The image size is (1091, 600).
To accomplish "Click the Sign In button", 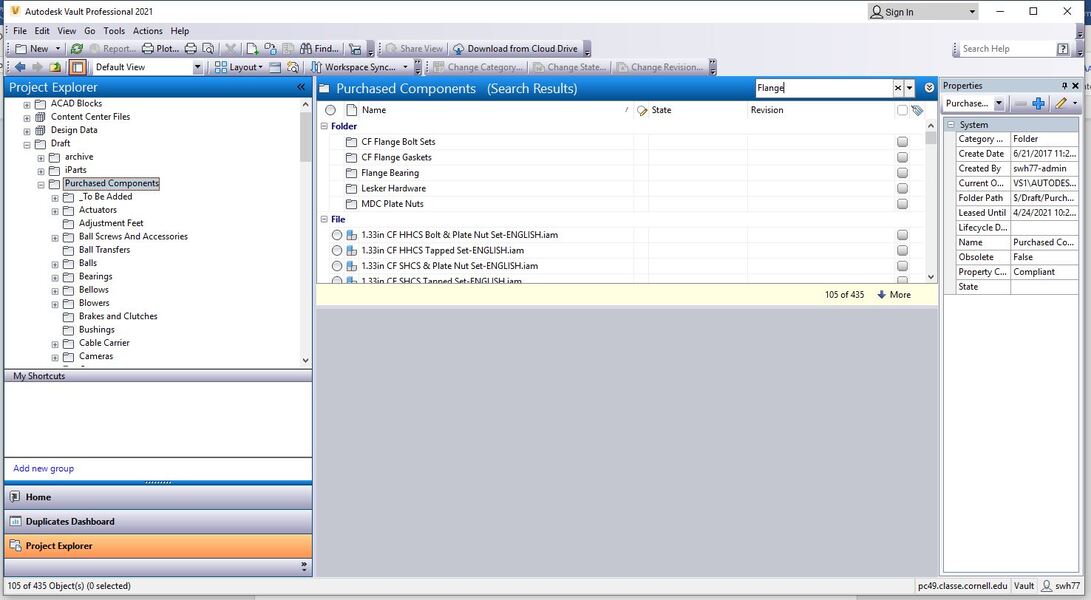I will 923,12.
